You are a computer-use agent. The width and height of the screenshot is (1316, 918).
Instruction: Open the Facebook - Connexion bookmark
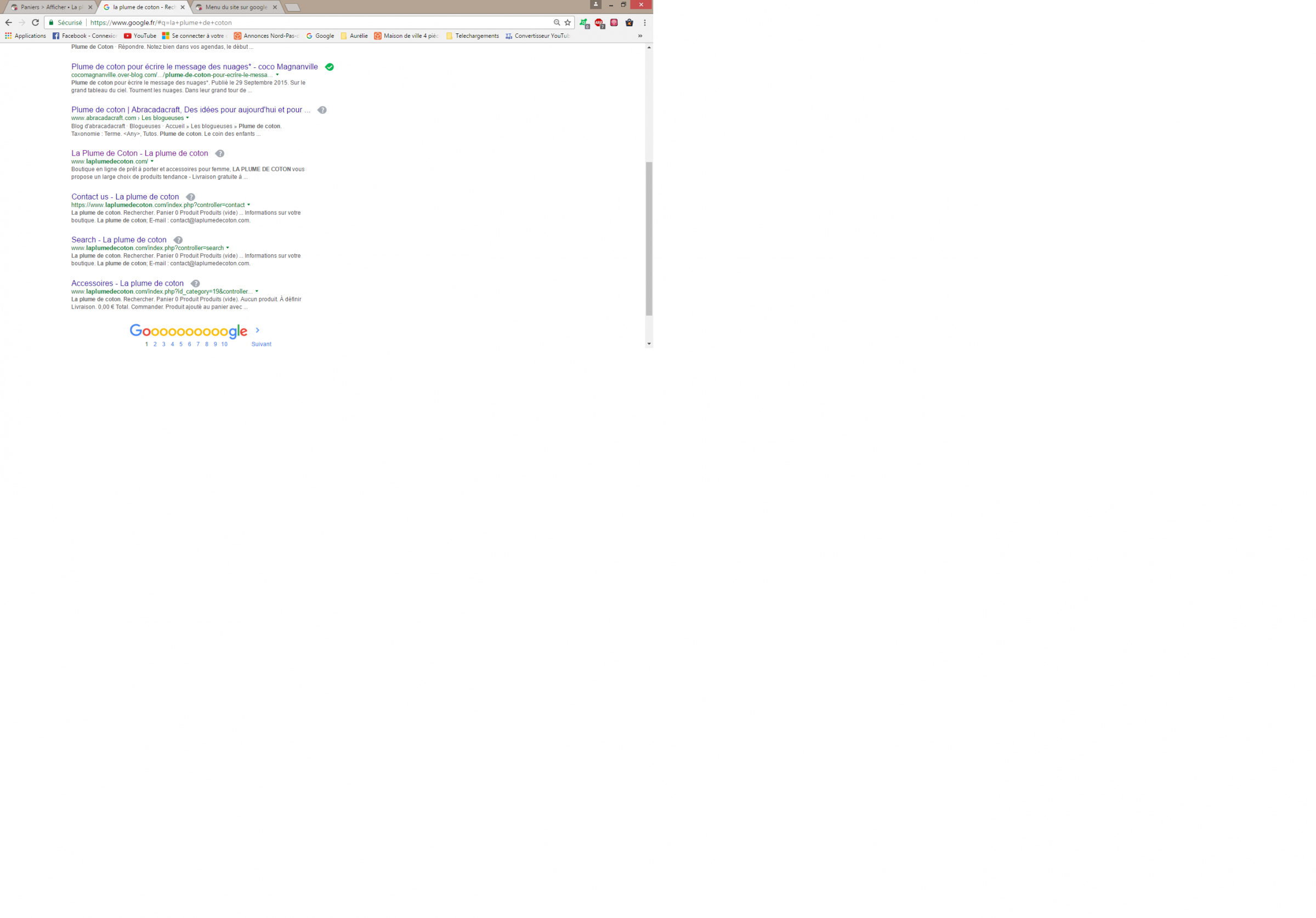click(85, 36)
